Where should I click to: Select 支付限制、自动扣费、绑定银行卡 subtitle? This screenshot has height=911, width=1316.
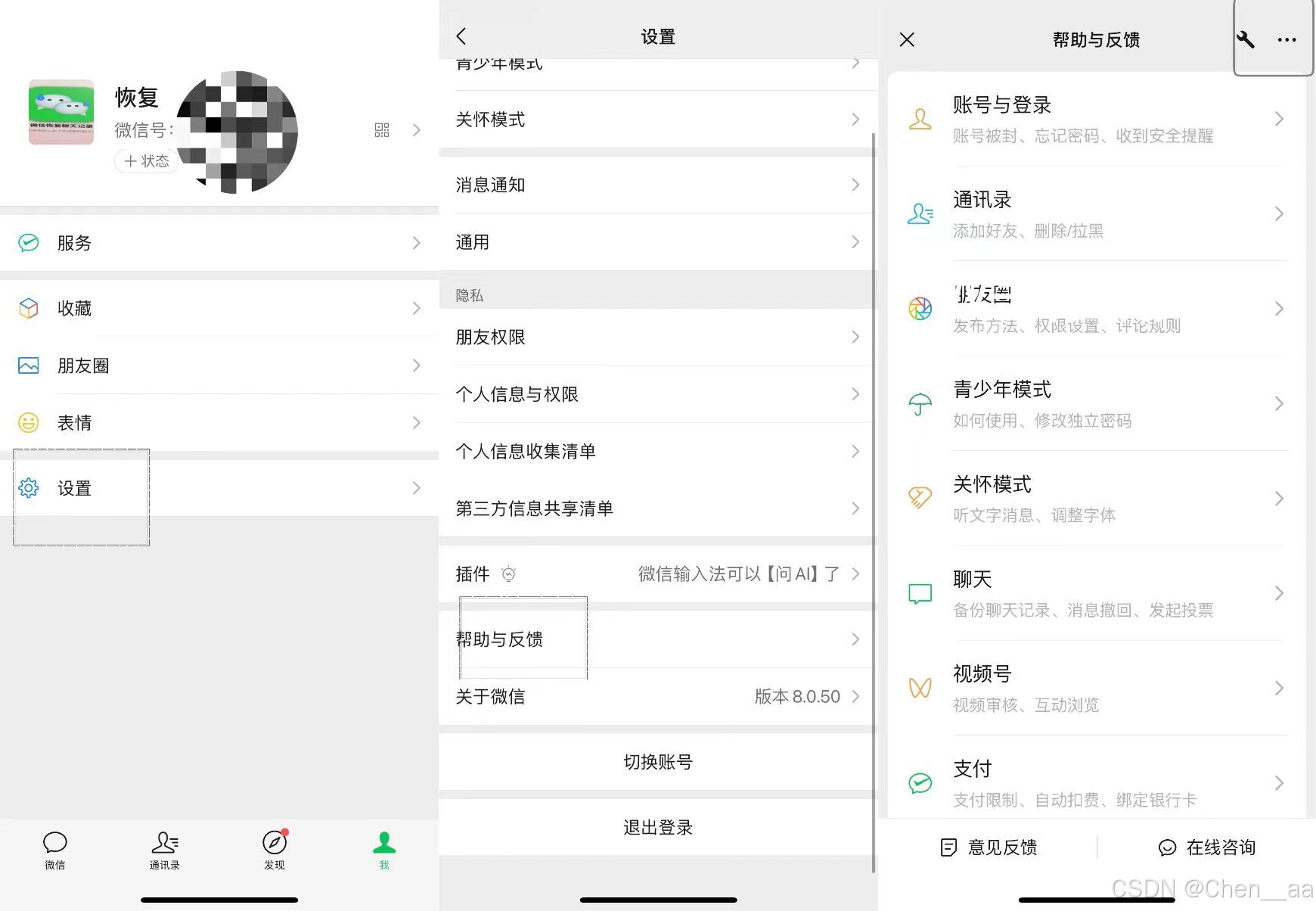click(1075, 801)
